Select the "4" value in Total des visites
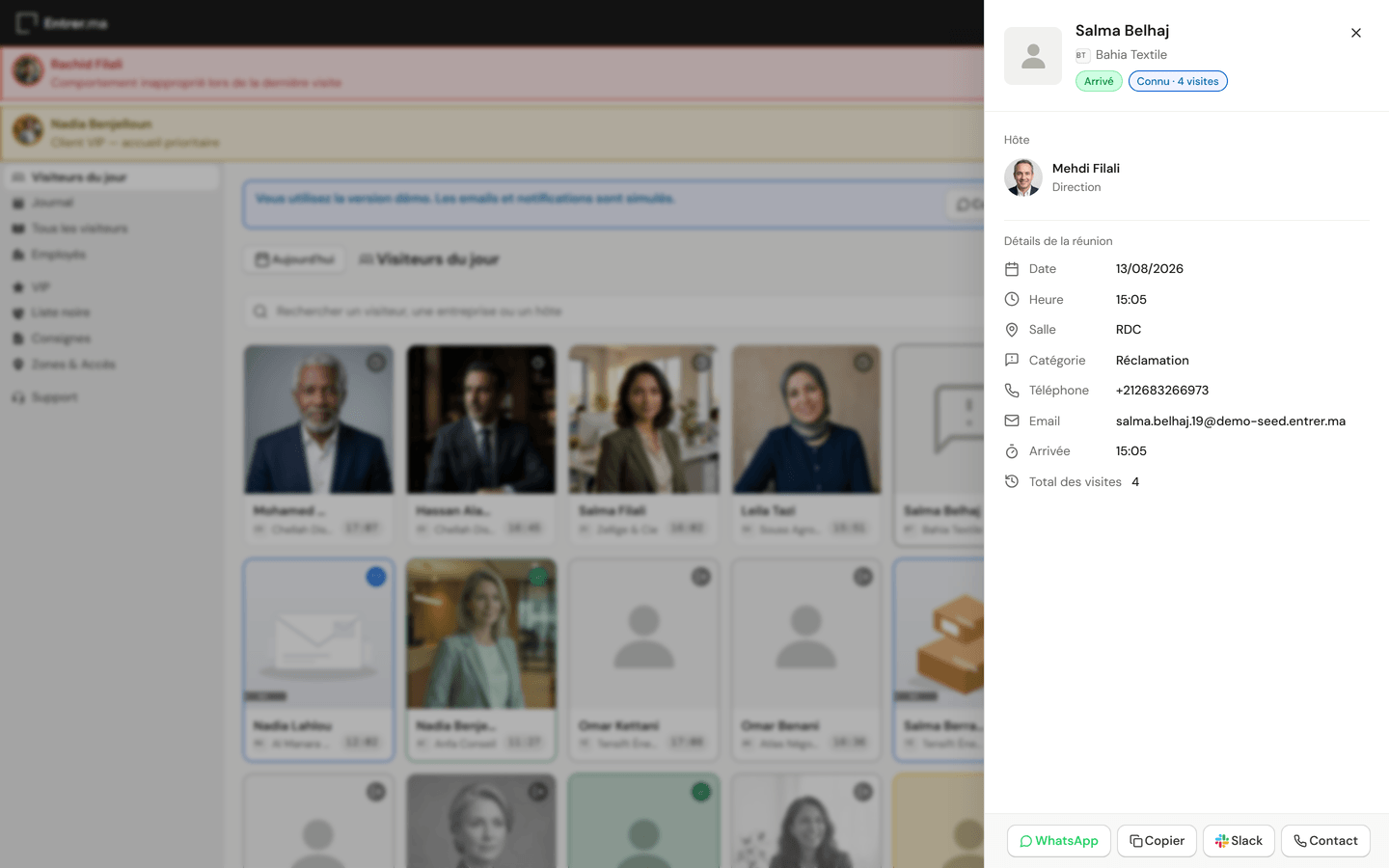The height and width of the screenshot is (868, 1389). click(x=1135, y=481)
